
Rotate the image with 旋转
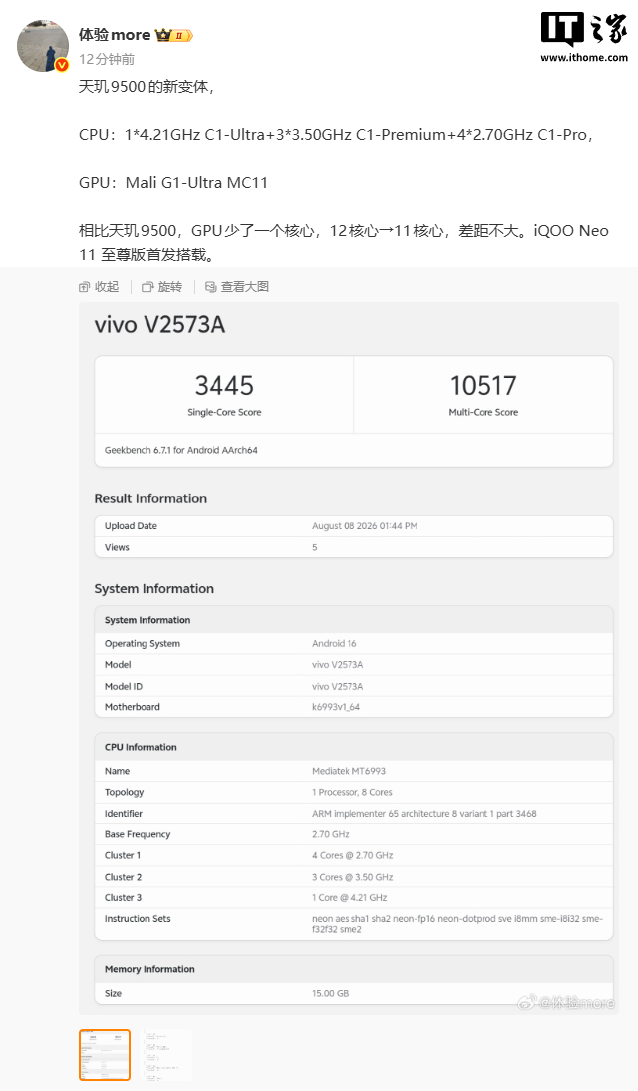(x=162, y=287)
